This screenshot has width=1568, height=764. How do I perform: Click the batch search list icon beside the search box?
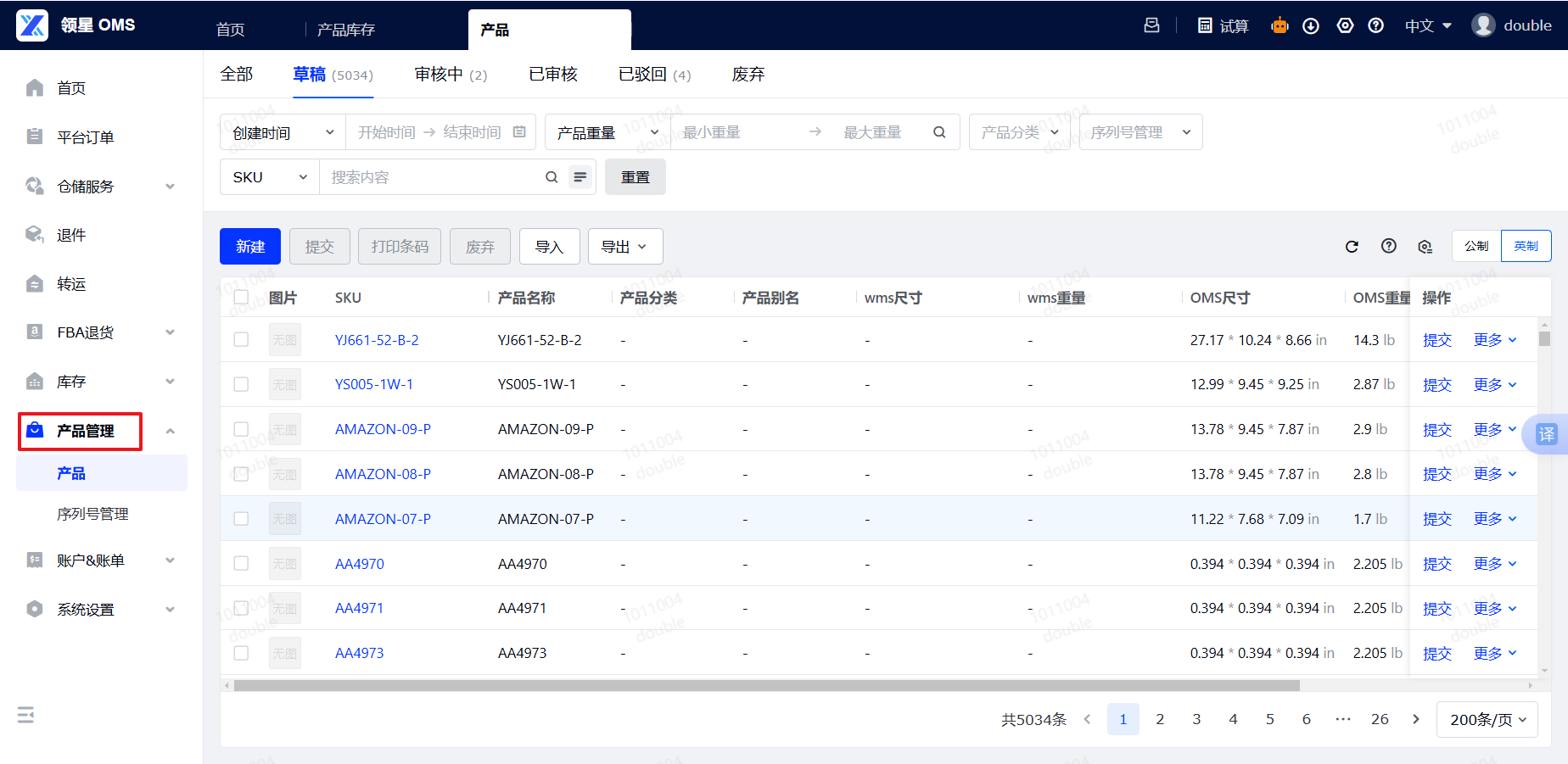click(580, 177)
